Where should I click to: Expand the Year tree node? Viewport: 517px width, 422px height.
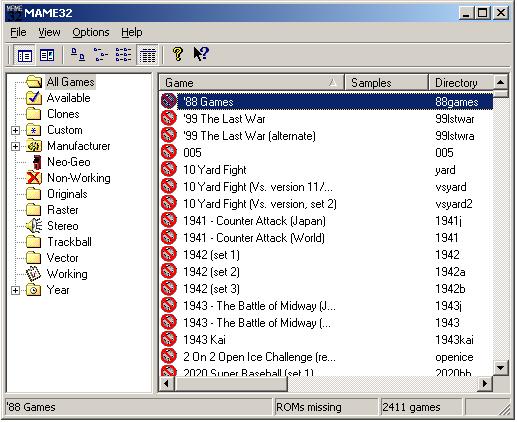15,290
